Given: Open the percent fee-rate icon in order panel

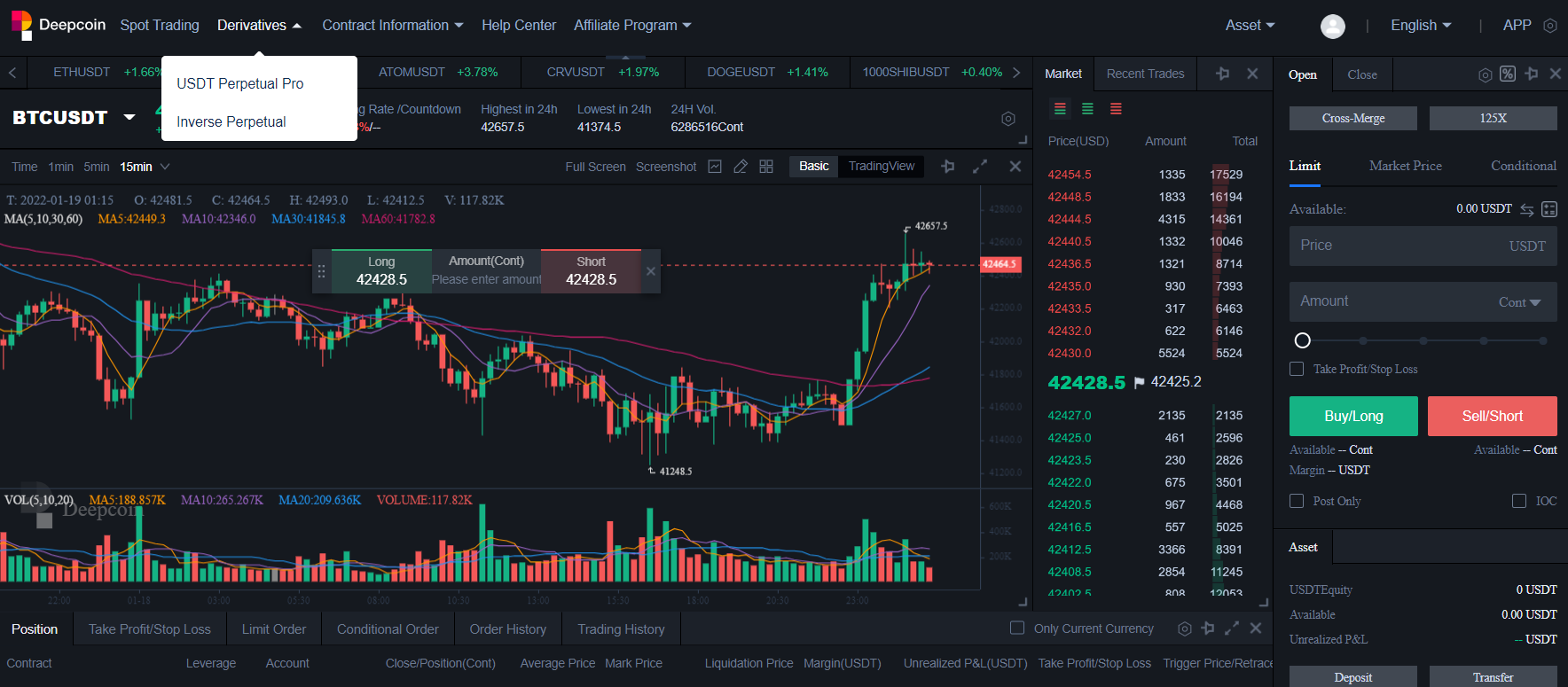Looking at the screenshot, I should click(x=1508, y=74).
